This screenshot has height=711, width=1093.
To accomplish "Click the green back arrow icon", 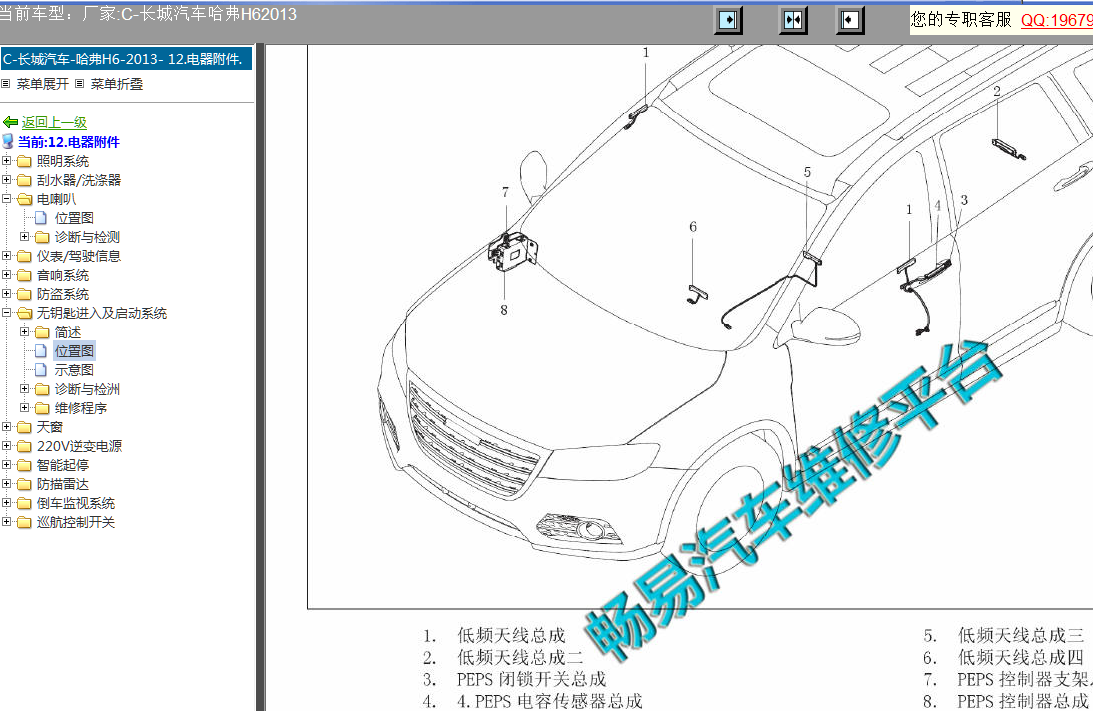I will (10, 123).
